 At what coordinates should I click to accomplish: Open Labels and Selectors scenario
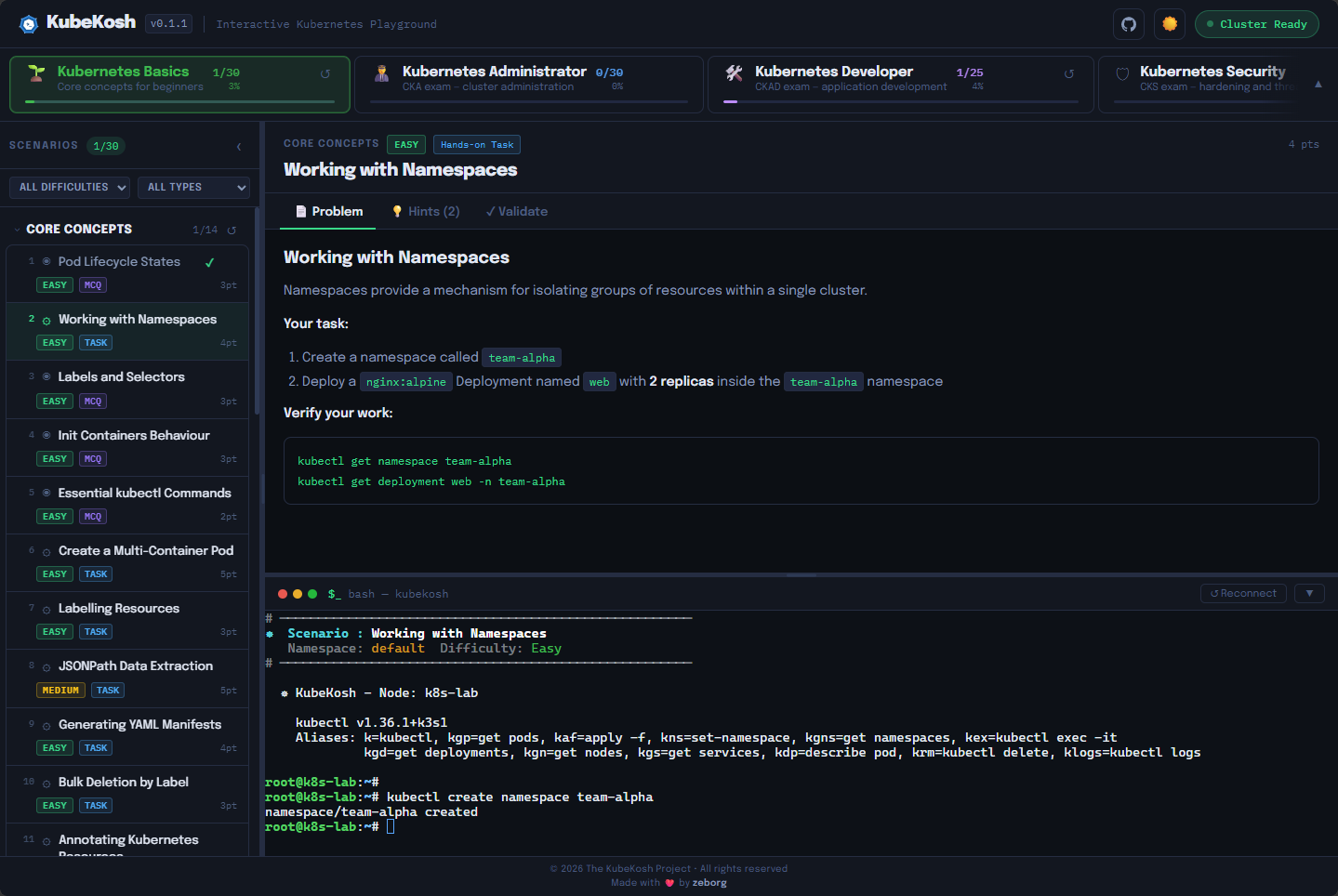click(127, 389)
